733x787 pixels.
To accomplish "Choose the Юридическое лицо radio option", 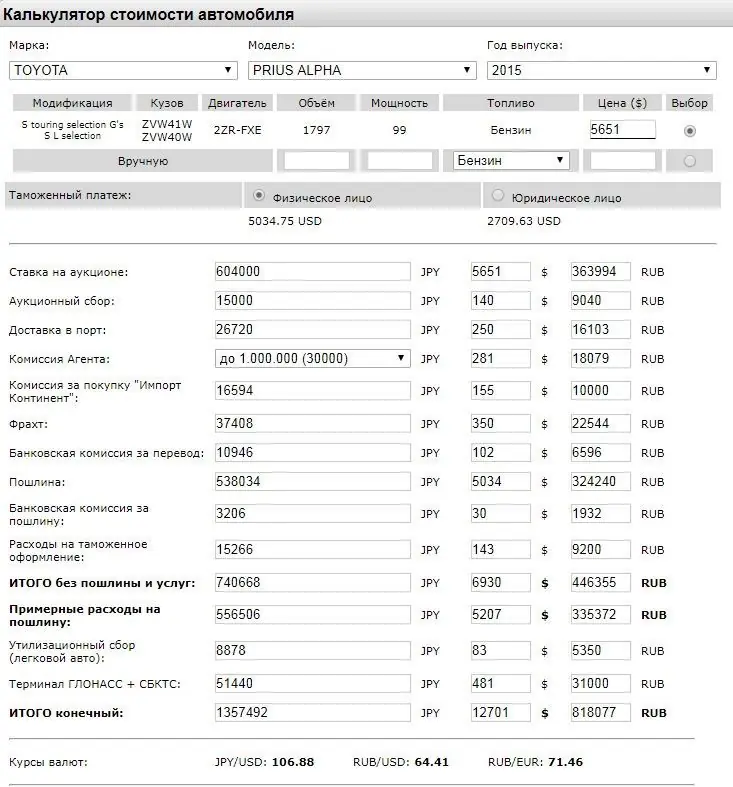I will tap(498, 195).
